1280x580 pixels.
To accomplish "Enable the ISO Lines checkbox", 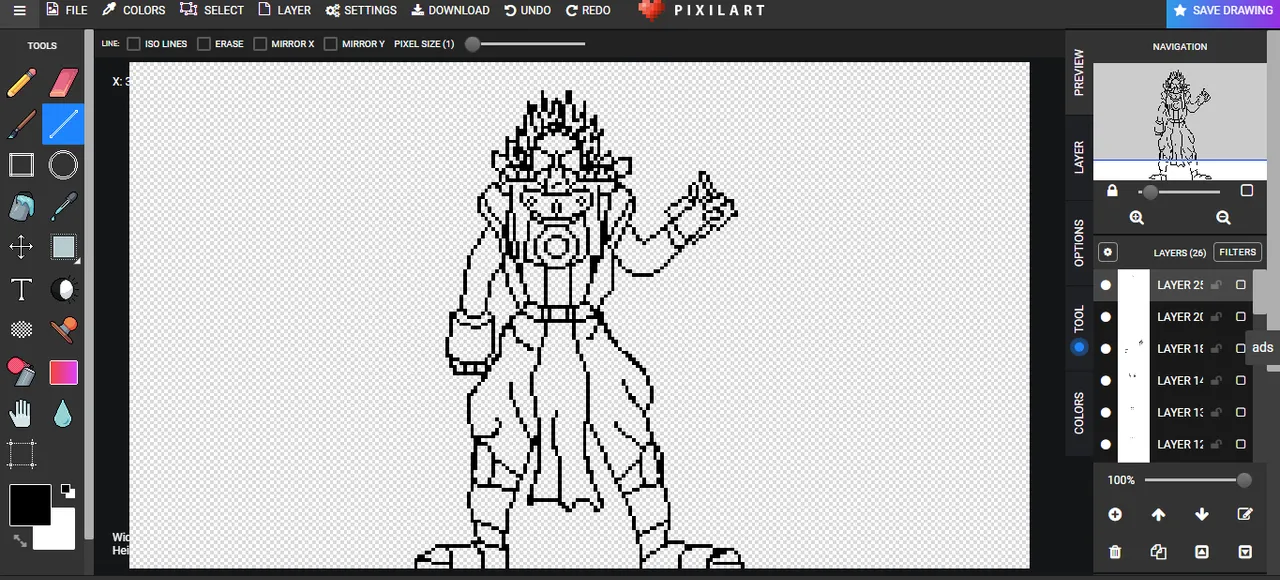I will pyautogui.click(x=134, y=44).
